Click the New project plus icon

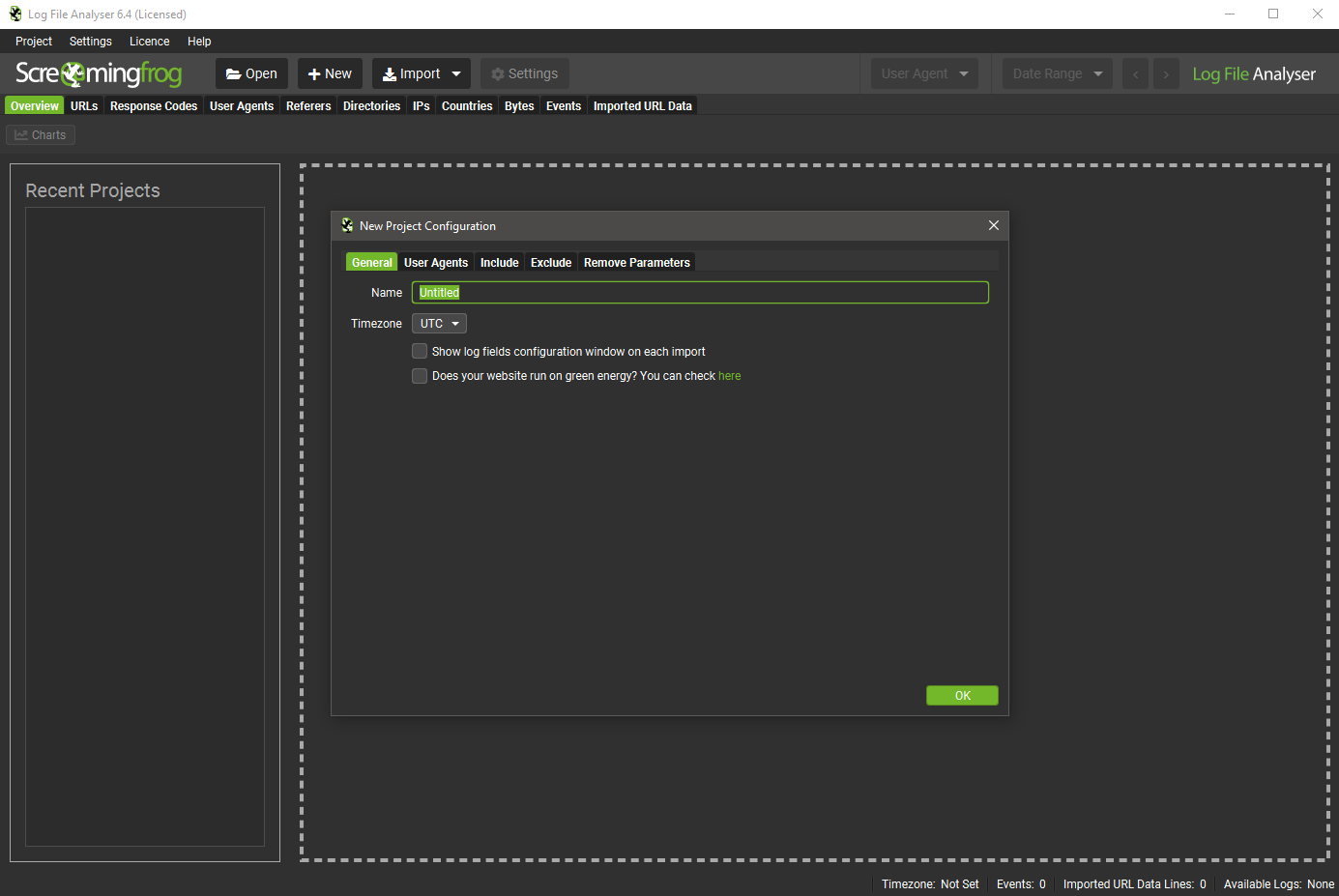pos(314,74)
